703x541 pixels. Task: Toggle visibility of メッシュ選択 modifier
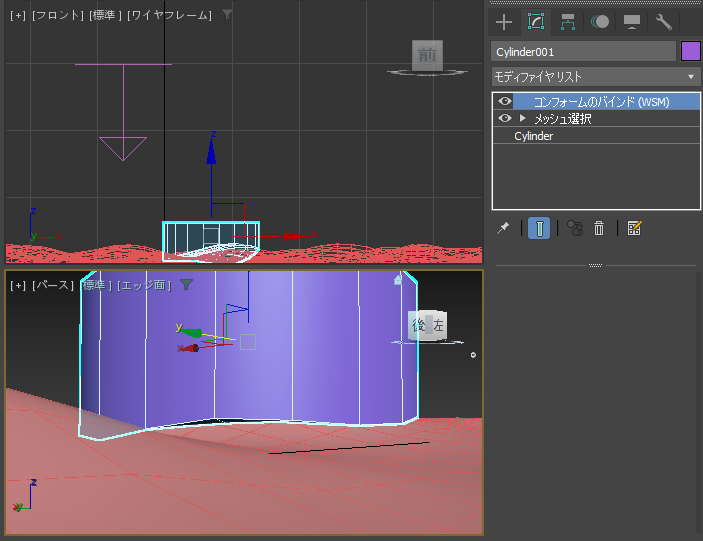pyautogui.click(x=505, y=118)
